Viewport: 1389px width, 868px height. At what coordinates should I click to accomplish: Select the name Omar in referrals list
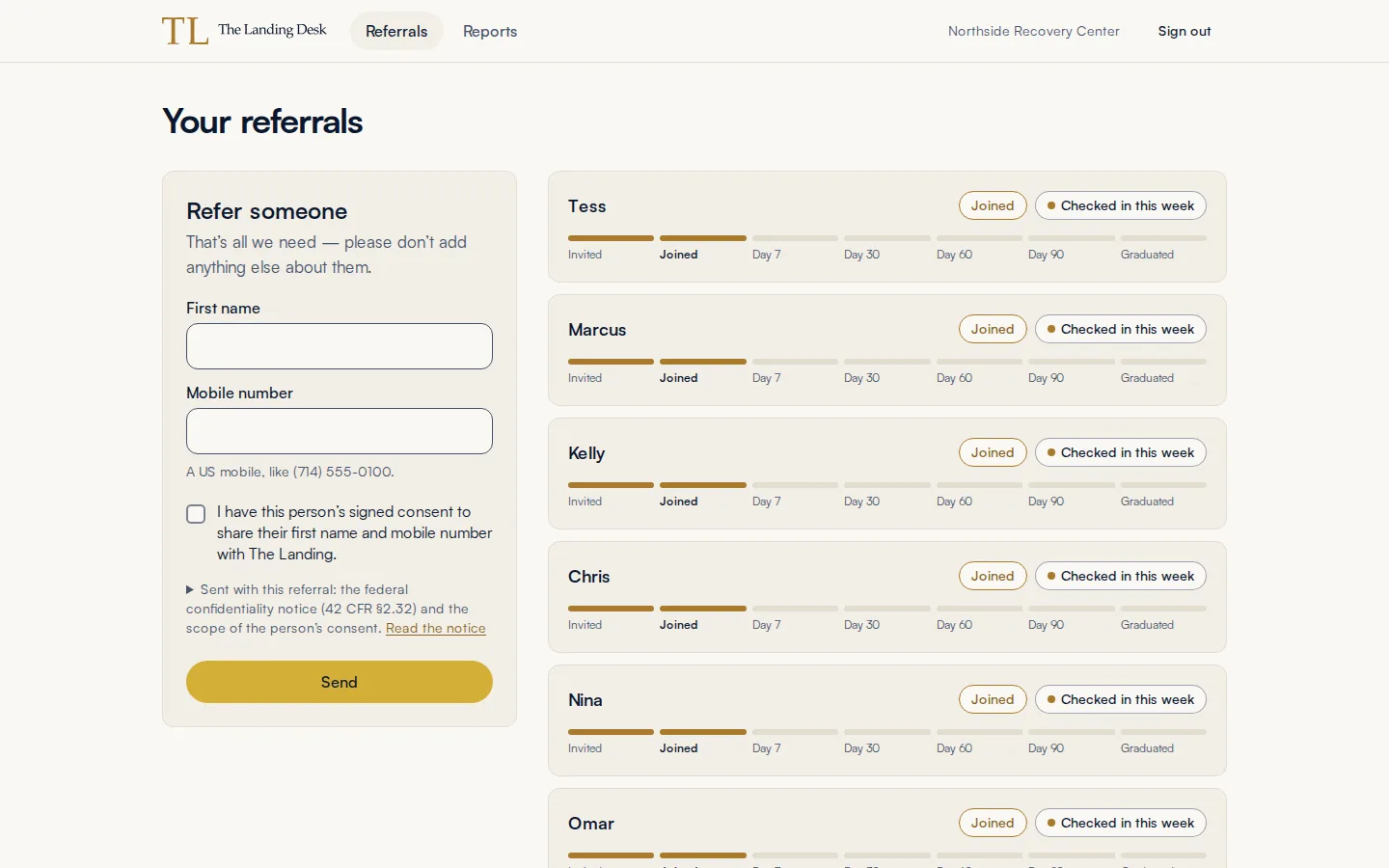(591, 824)
